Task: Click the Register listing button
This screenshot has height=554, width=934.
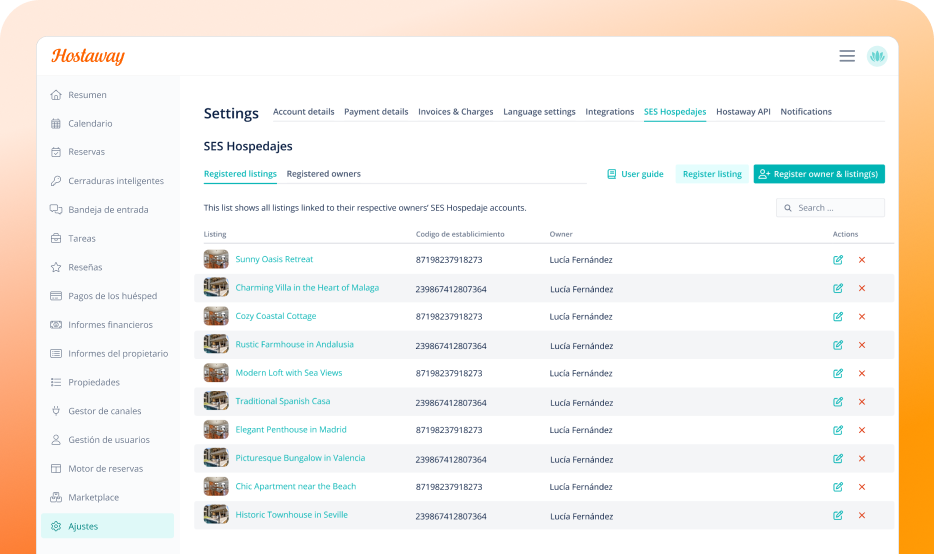Action: point(712,174)
